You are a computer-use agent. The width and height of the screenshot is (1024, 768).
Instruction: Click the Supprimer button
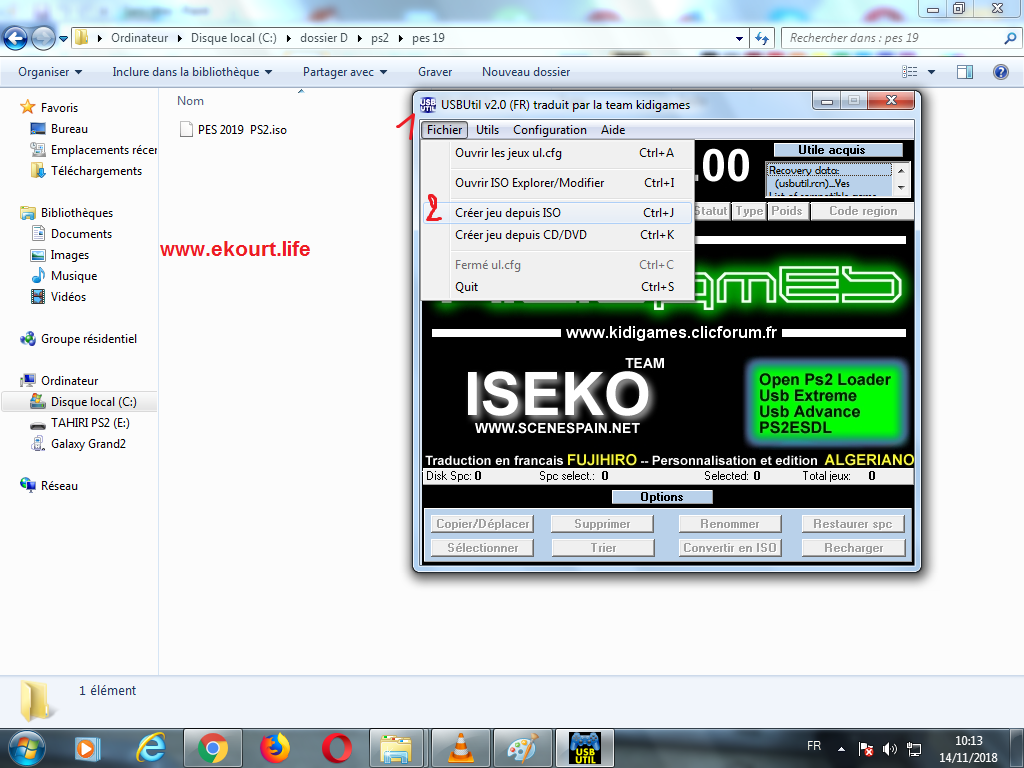coord(602,524)
